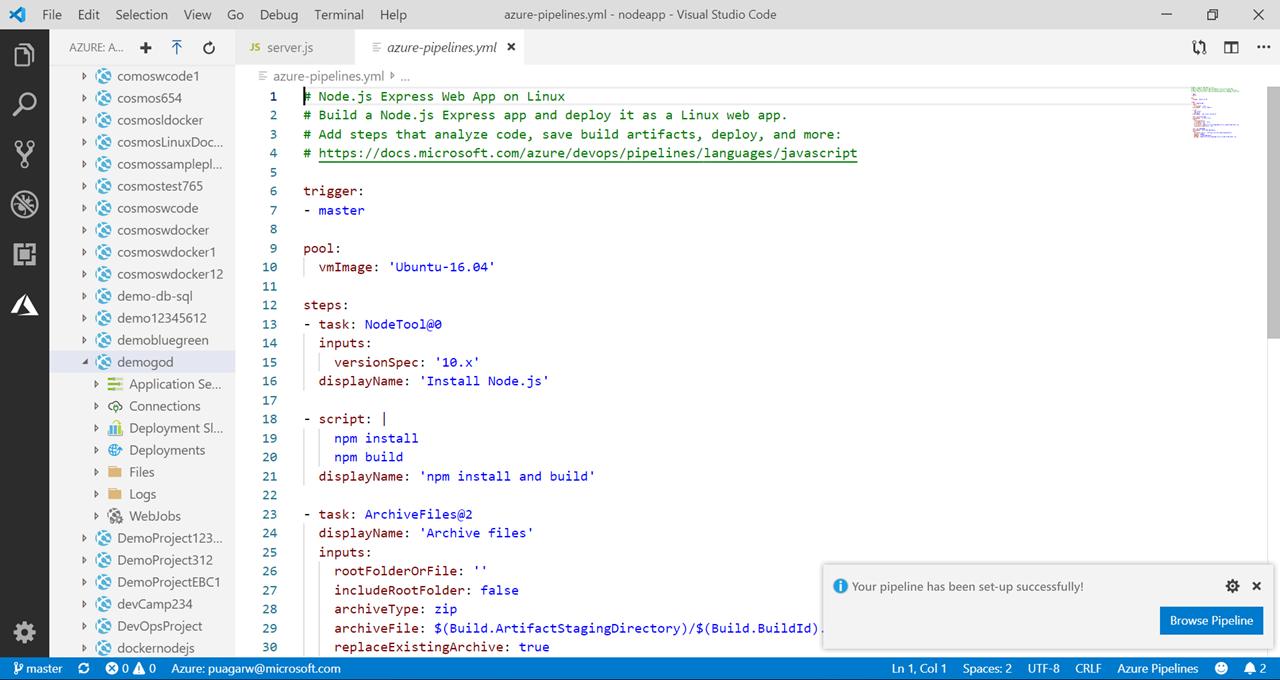Open the Source Control view

click(x=24, y=153)
